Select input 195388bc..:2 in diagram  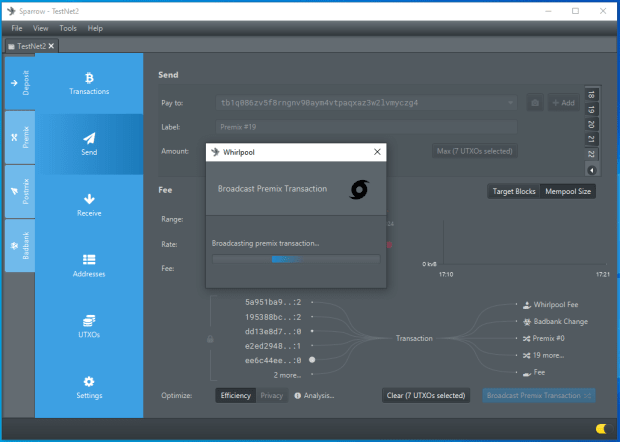click(273, 317)
